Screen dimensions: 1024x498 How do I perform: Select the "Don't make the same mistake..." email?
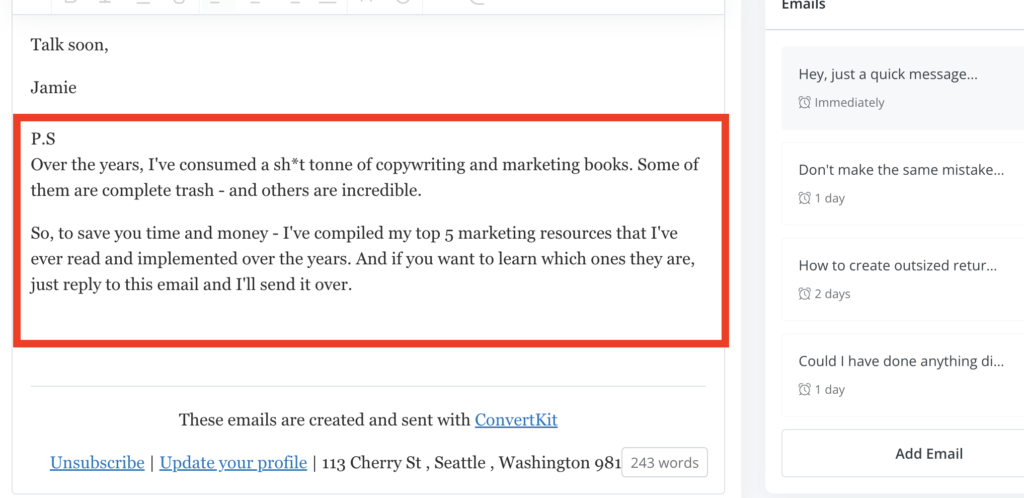[901, 170]
